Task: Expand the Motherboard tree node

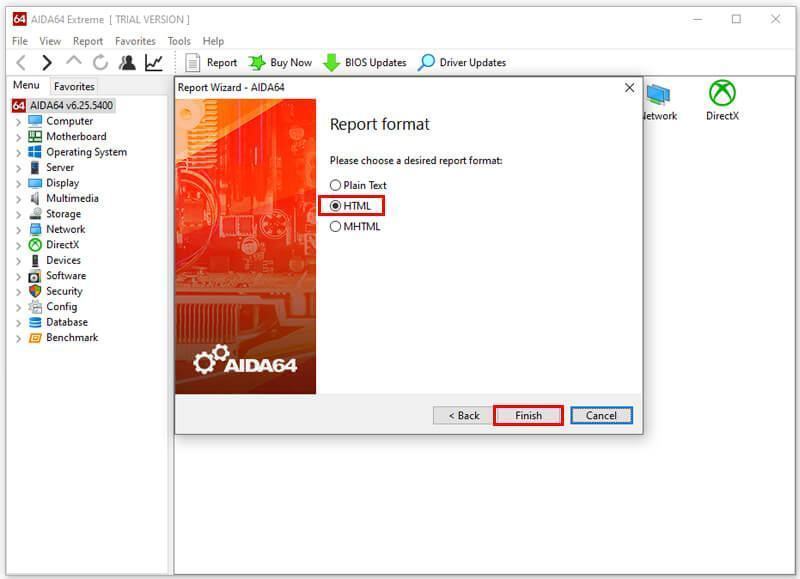Action: 18,137
